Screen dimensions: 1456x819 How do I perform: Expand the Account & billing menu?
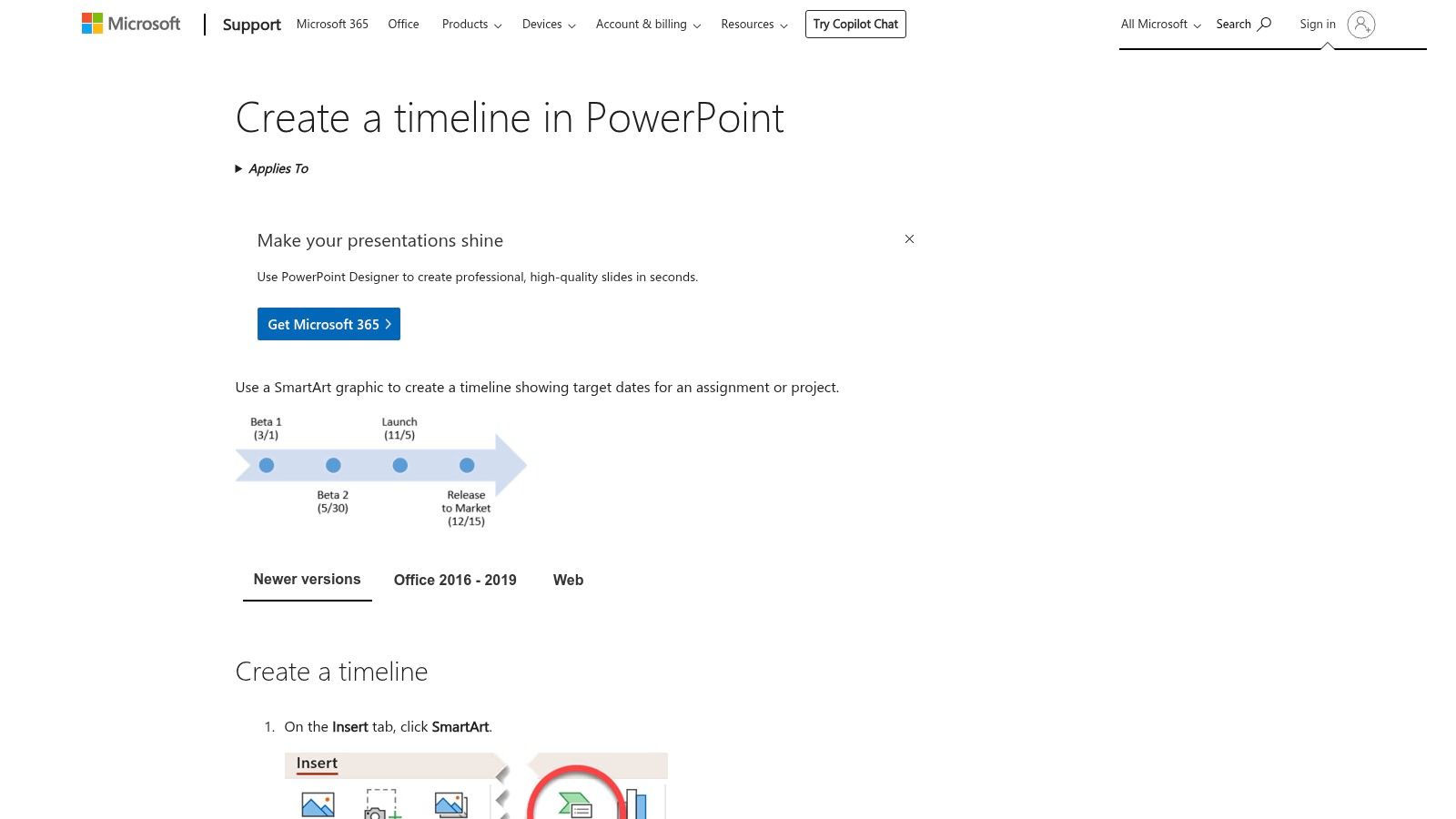pyautogui.click(x=647, y=25)
